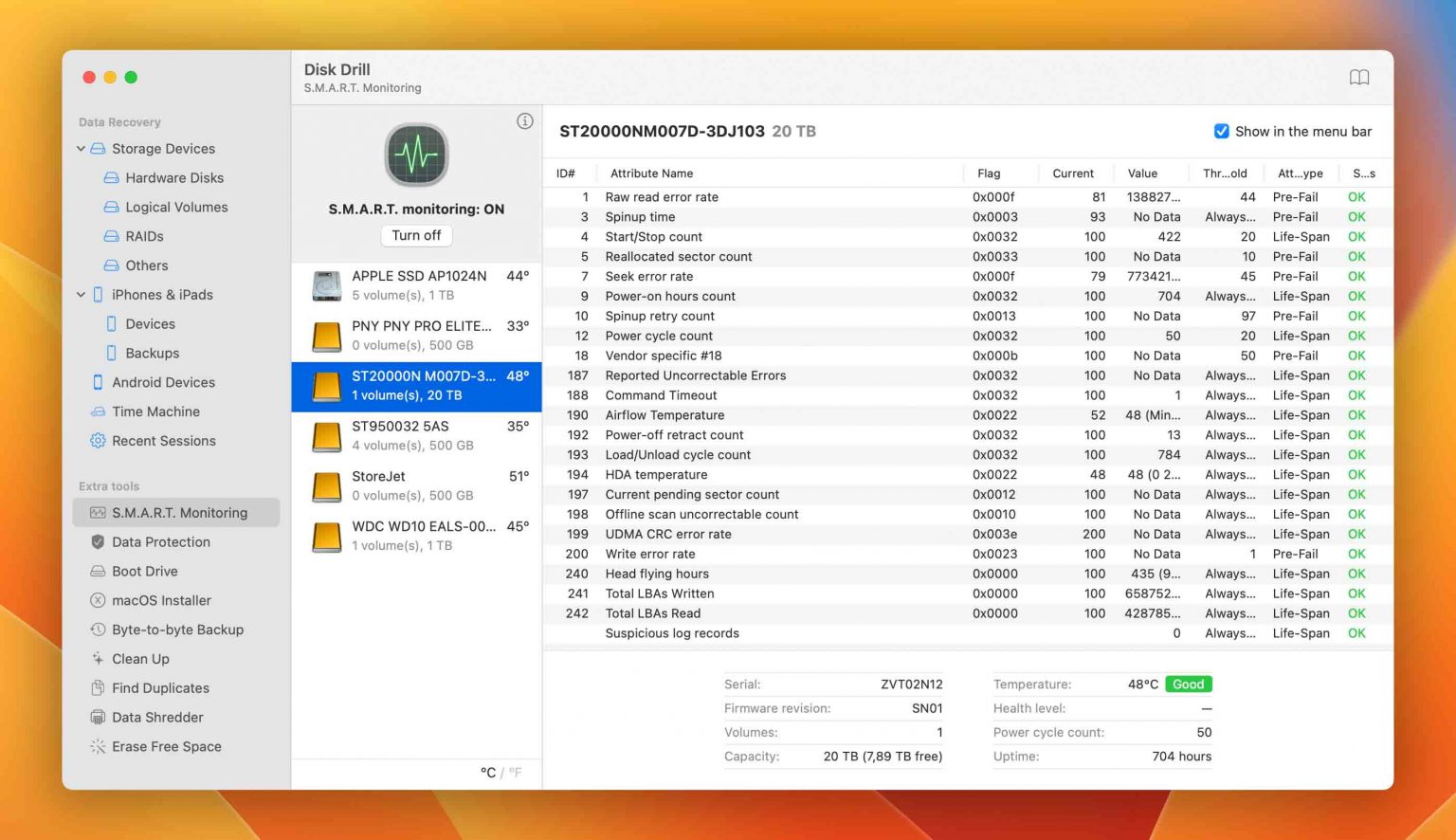1456x840 pixels.
Task: Open Recent Sessions
Action: pyautogui.click(x=163, y=440)
